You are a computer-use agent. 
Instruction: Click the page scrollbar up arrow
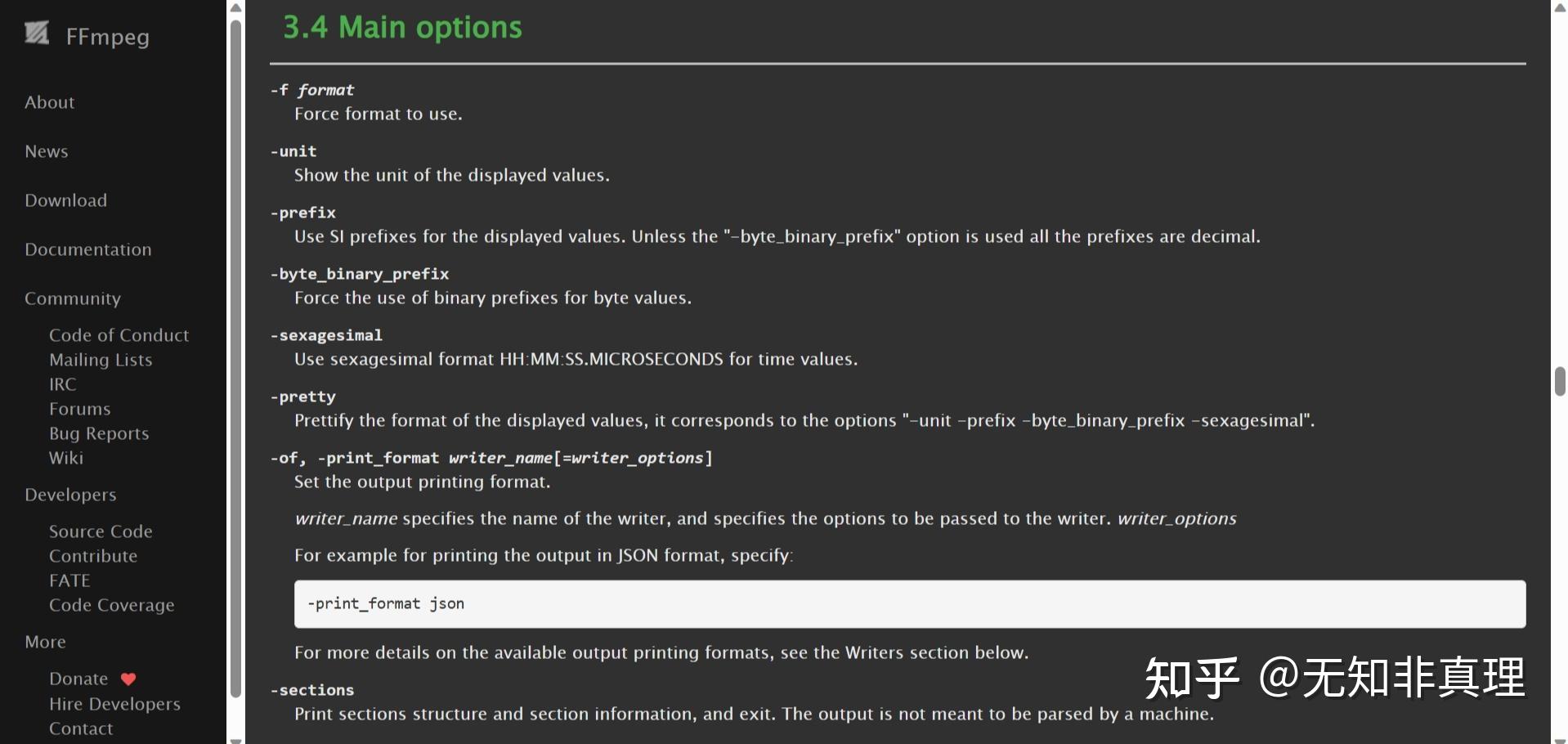click(1560, 7)
